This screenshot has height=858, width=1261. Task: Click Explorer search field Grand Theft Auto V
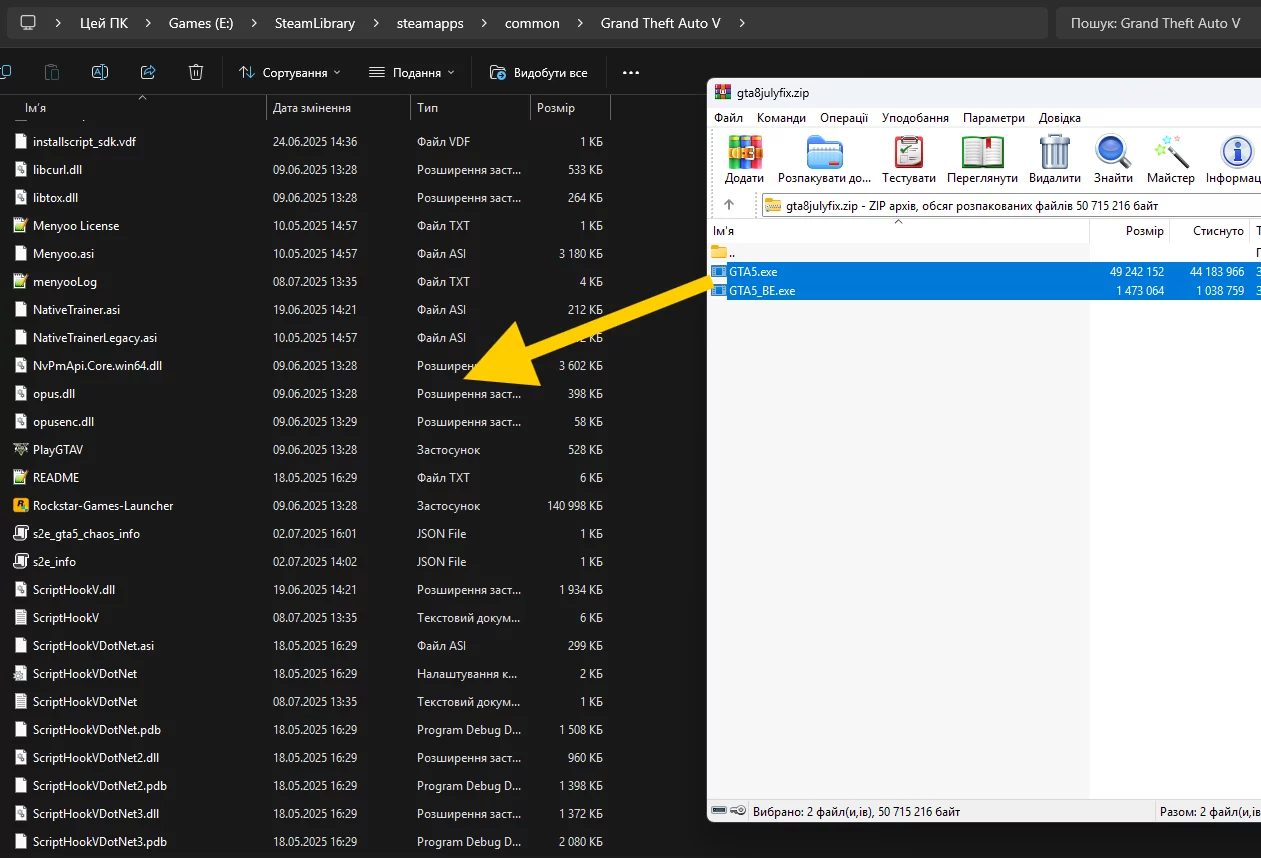(x=1156, y=23)
